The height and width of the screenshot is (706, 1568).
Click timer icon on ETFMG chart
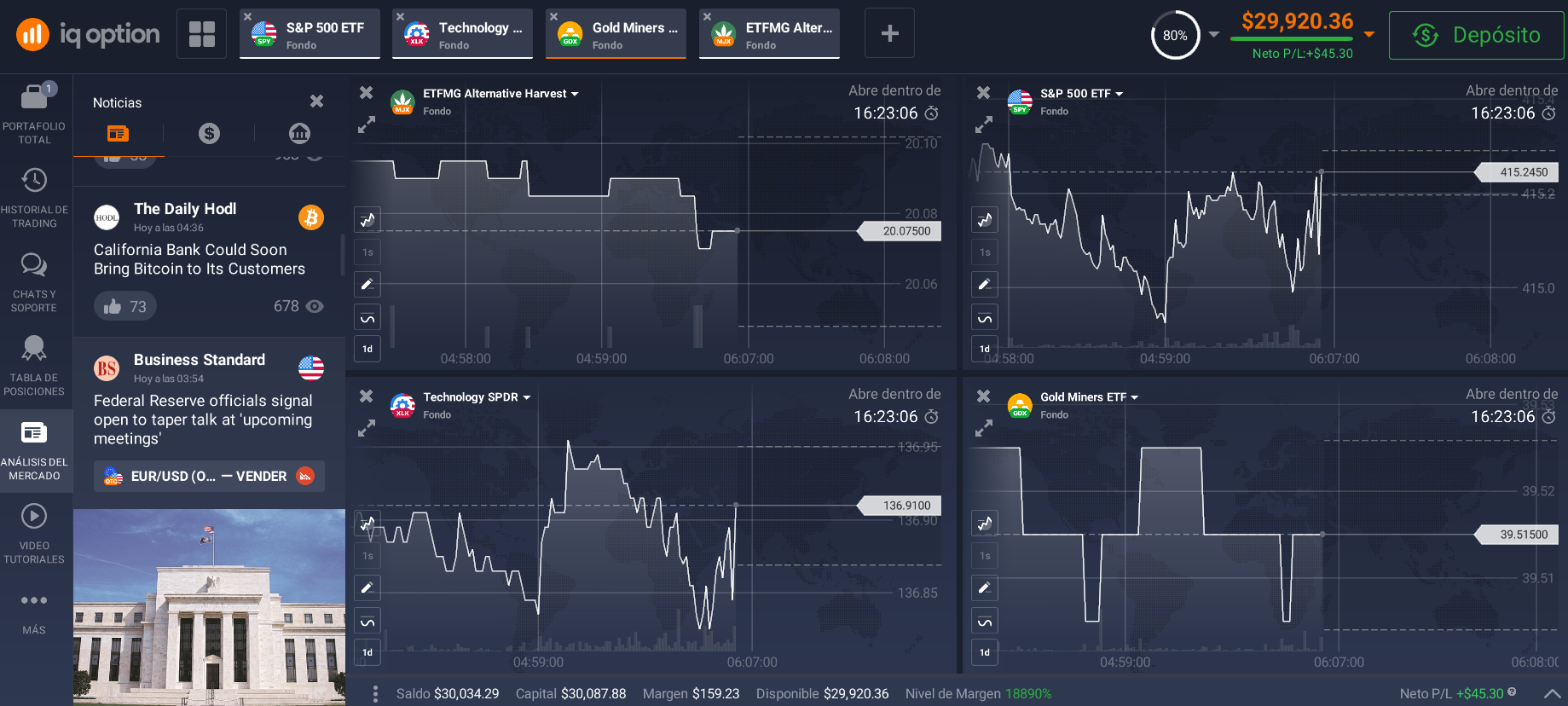932,113
